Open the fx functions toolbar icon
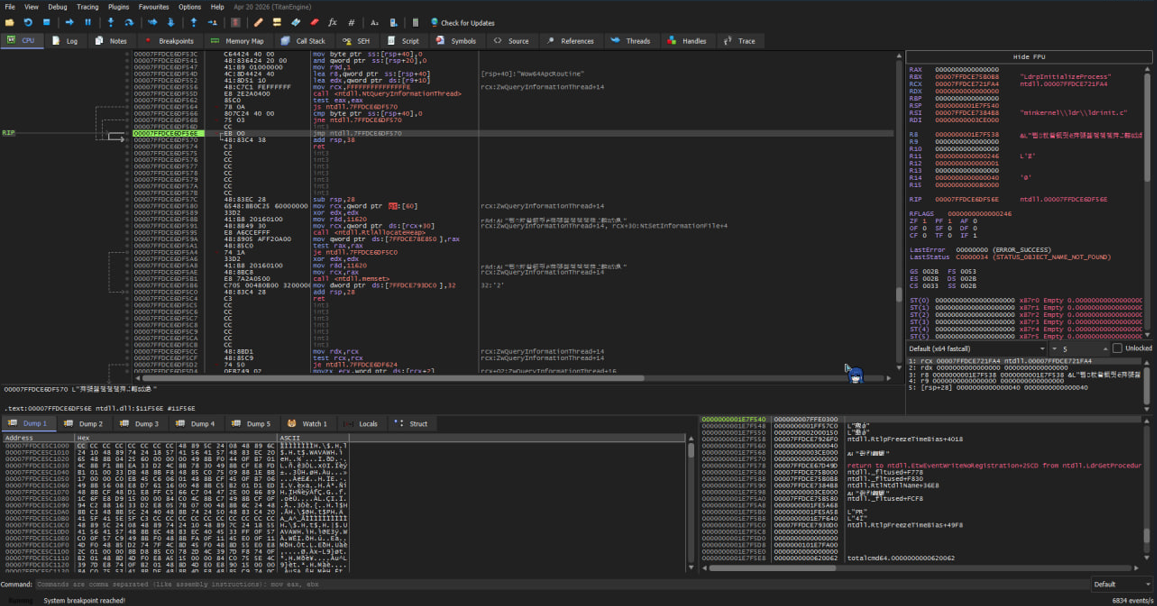Viewport: 1157px width, 606px height. [333, 23]
